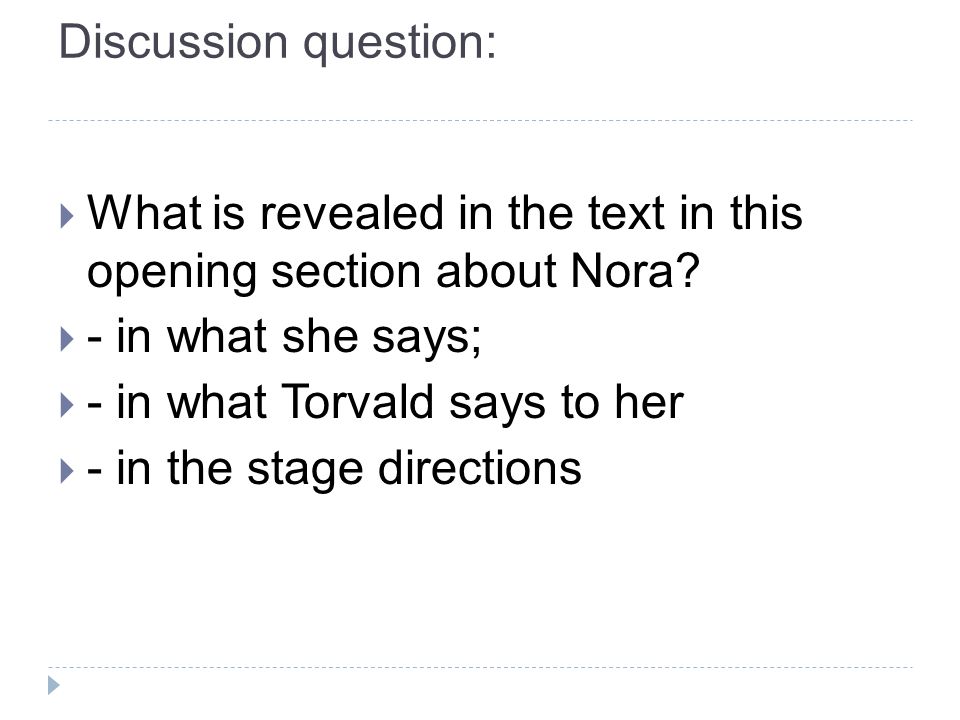
Task: Click the bullet arrow beside 'in what Torvald says'
Action: (67, 405)
